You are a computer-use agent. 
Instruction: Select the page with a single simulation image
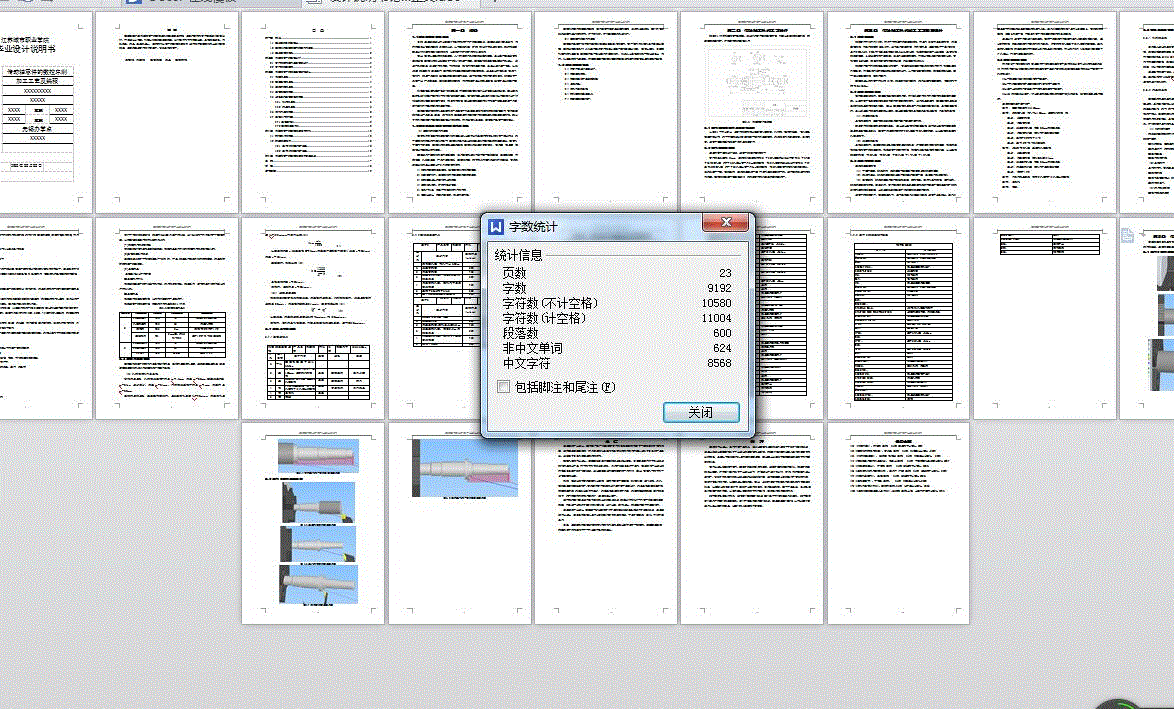point(460,523)
